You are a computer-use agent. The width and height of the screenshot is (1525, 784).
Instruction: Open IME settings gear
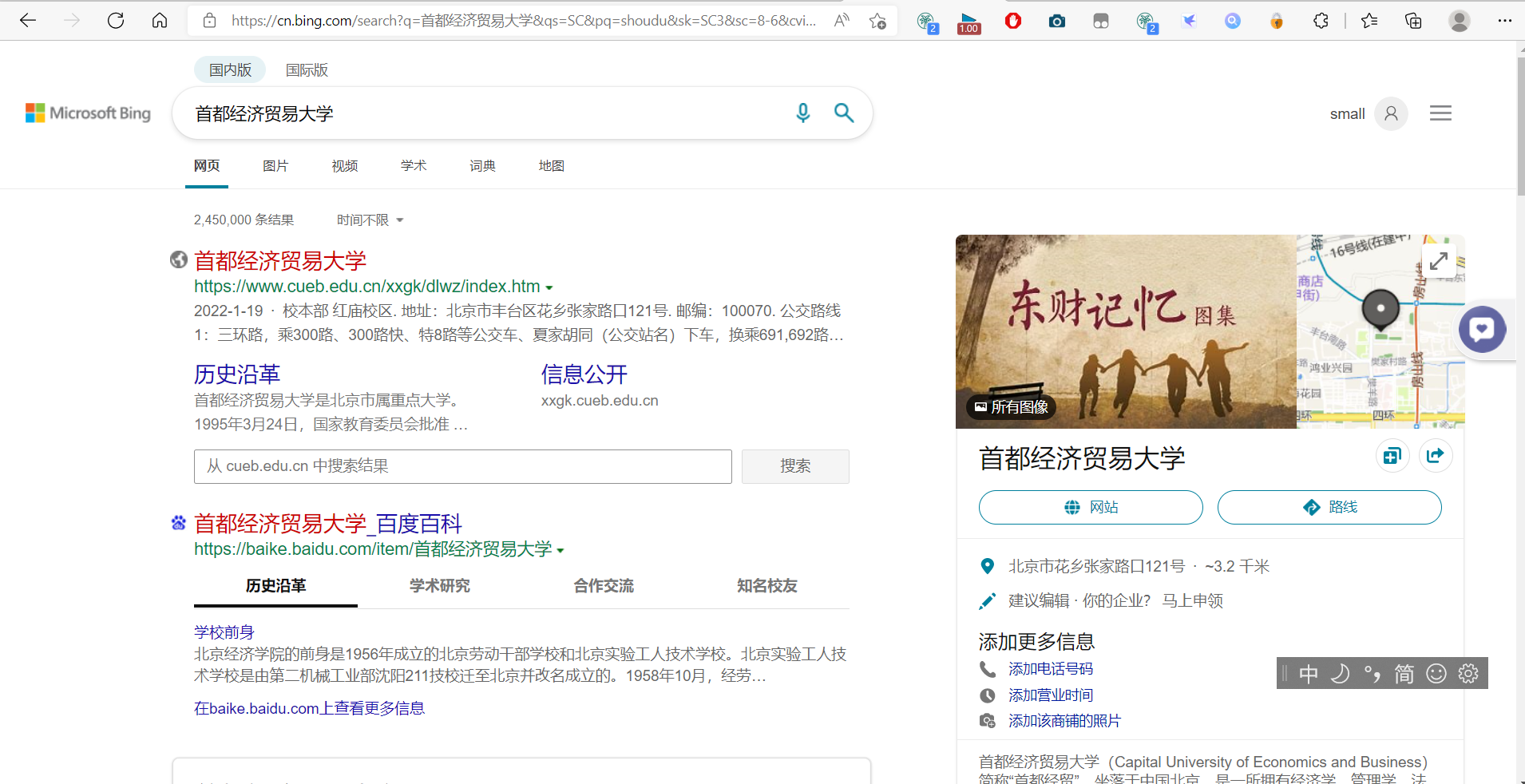point(1468,674)
